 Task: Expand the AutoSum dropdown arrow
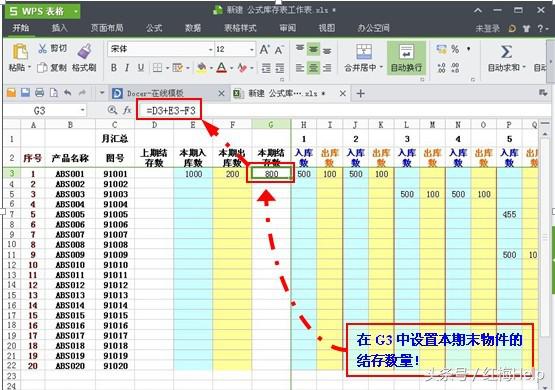point(524,67)
